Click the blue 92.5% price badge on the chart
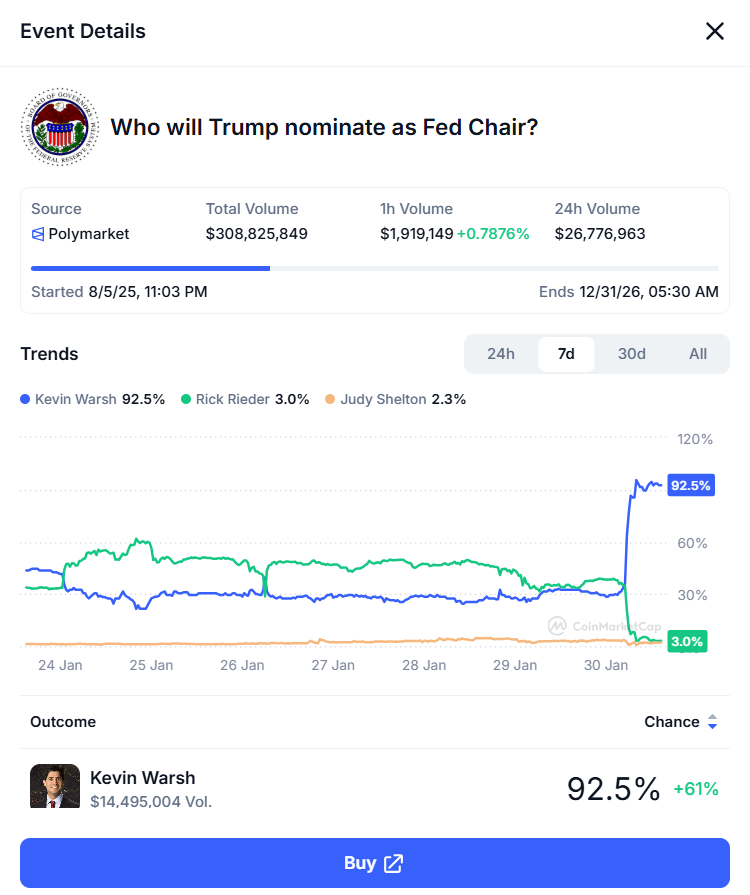750x895 pixels. [690, 485]
